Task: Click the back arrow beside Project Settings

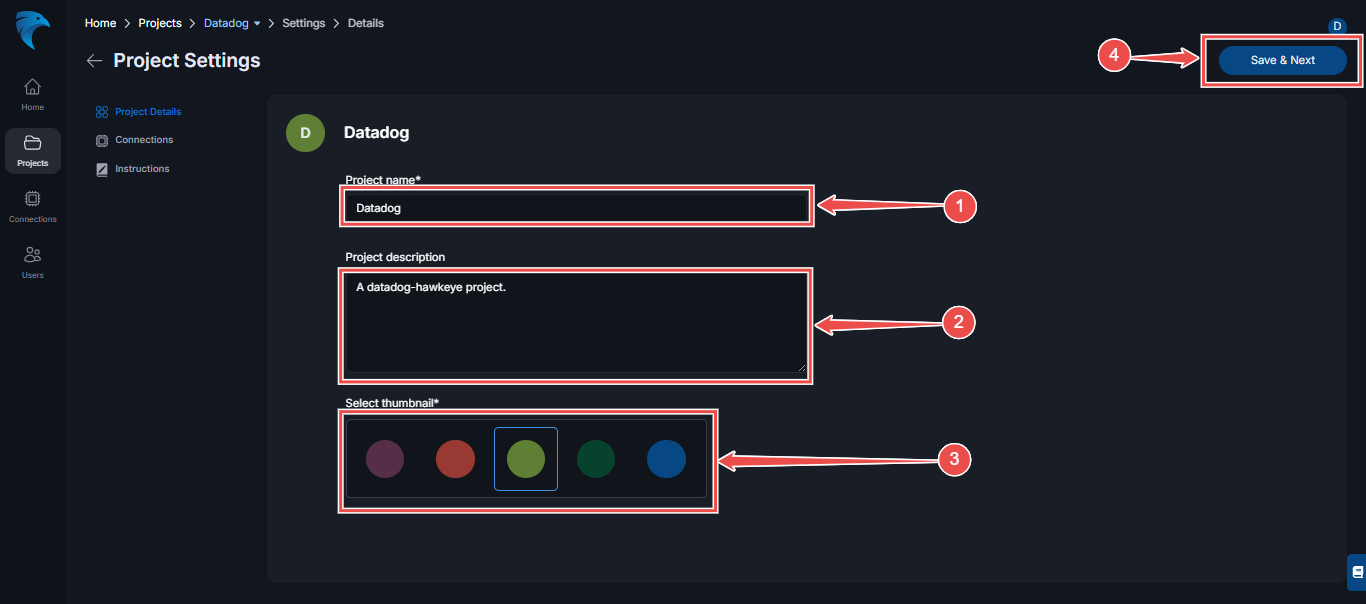Action: point(94,61)
